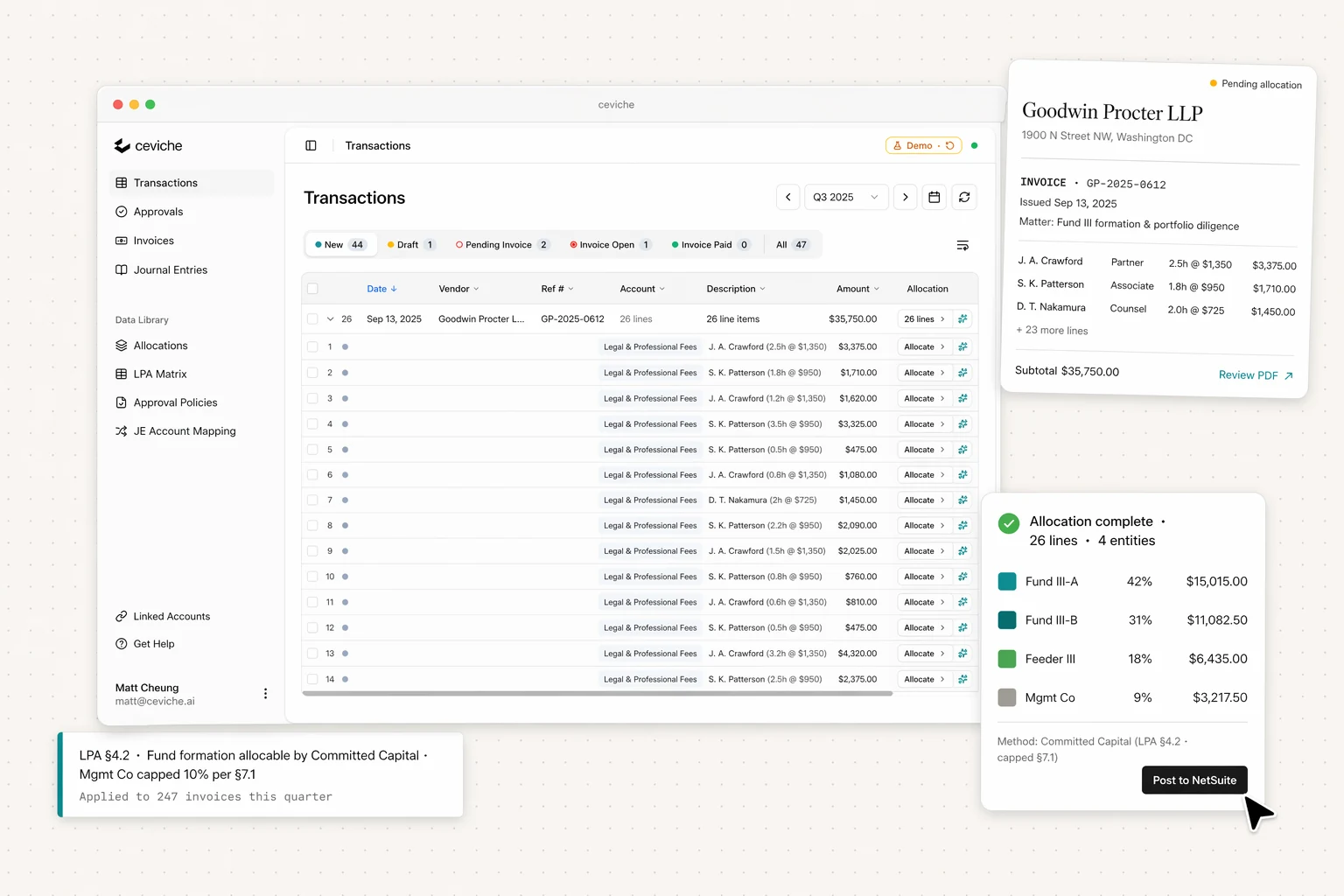Open the three-dot menu next to Matt Cheung
This screenshot has height=896, width=1344.
click(265, 693)
